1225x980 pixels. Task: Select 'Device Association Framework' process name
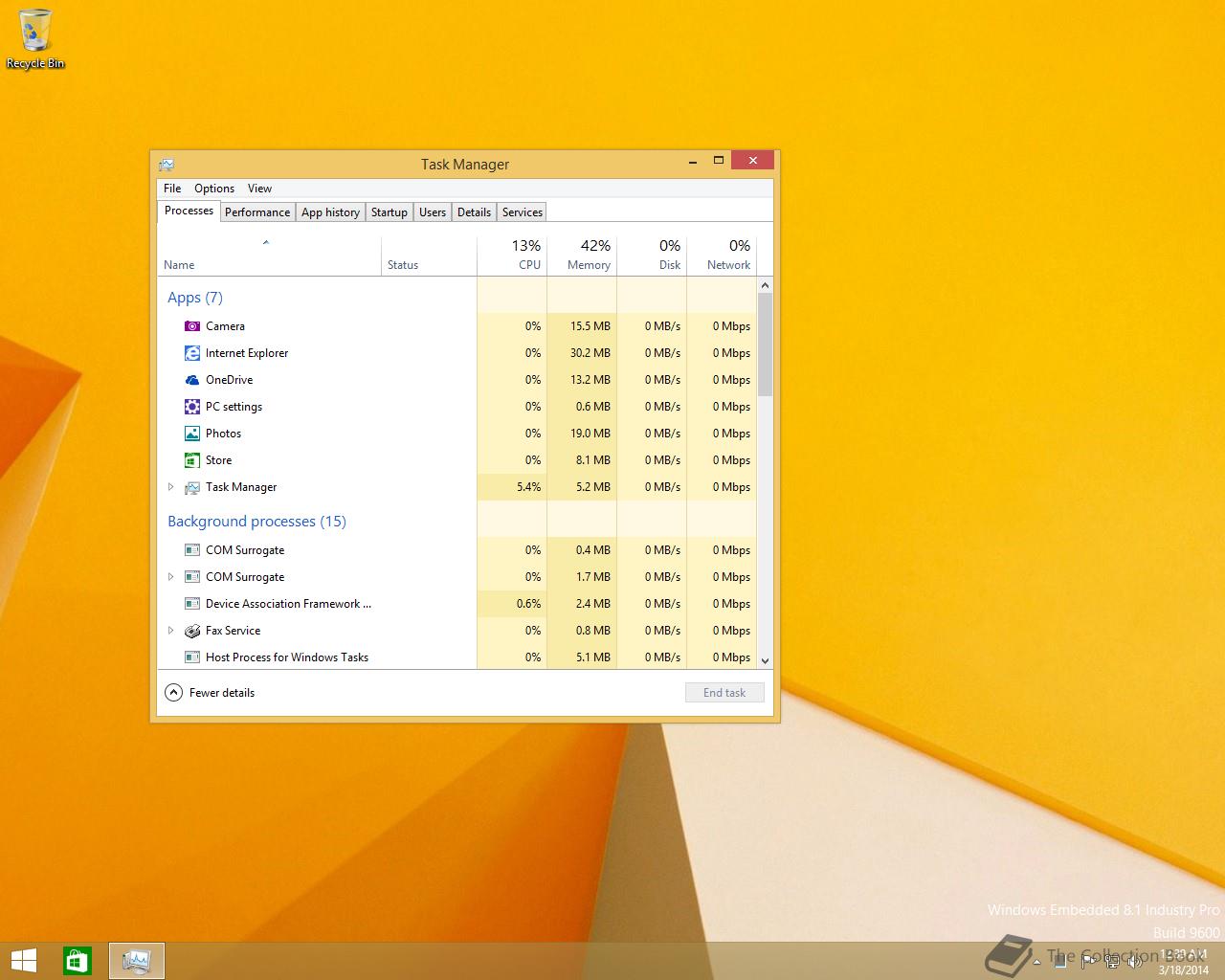(288, 604)
